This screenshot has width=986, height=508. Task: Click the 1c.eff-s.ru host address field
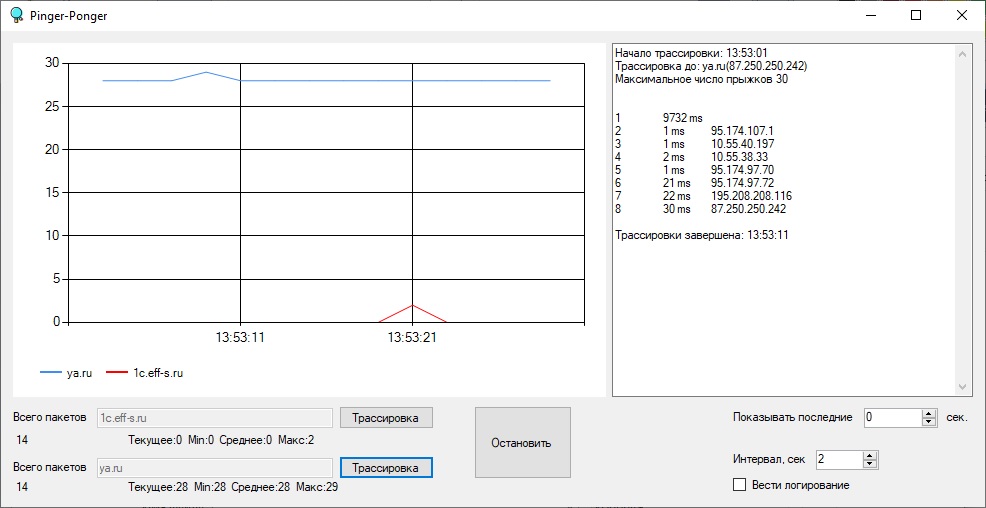[214, 417]
